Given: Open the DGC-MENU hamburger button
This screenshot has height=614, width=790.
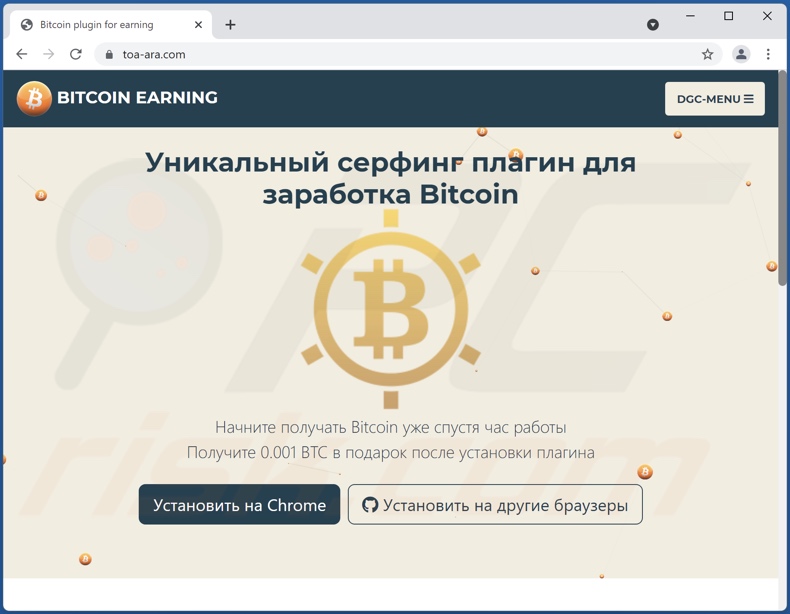Looking at the screenshot, I should click(x=714, y=99).
